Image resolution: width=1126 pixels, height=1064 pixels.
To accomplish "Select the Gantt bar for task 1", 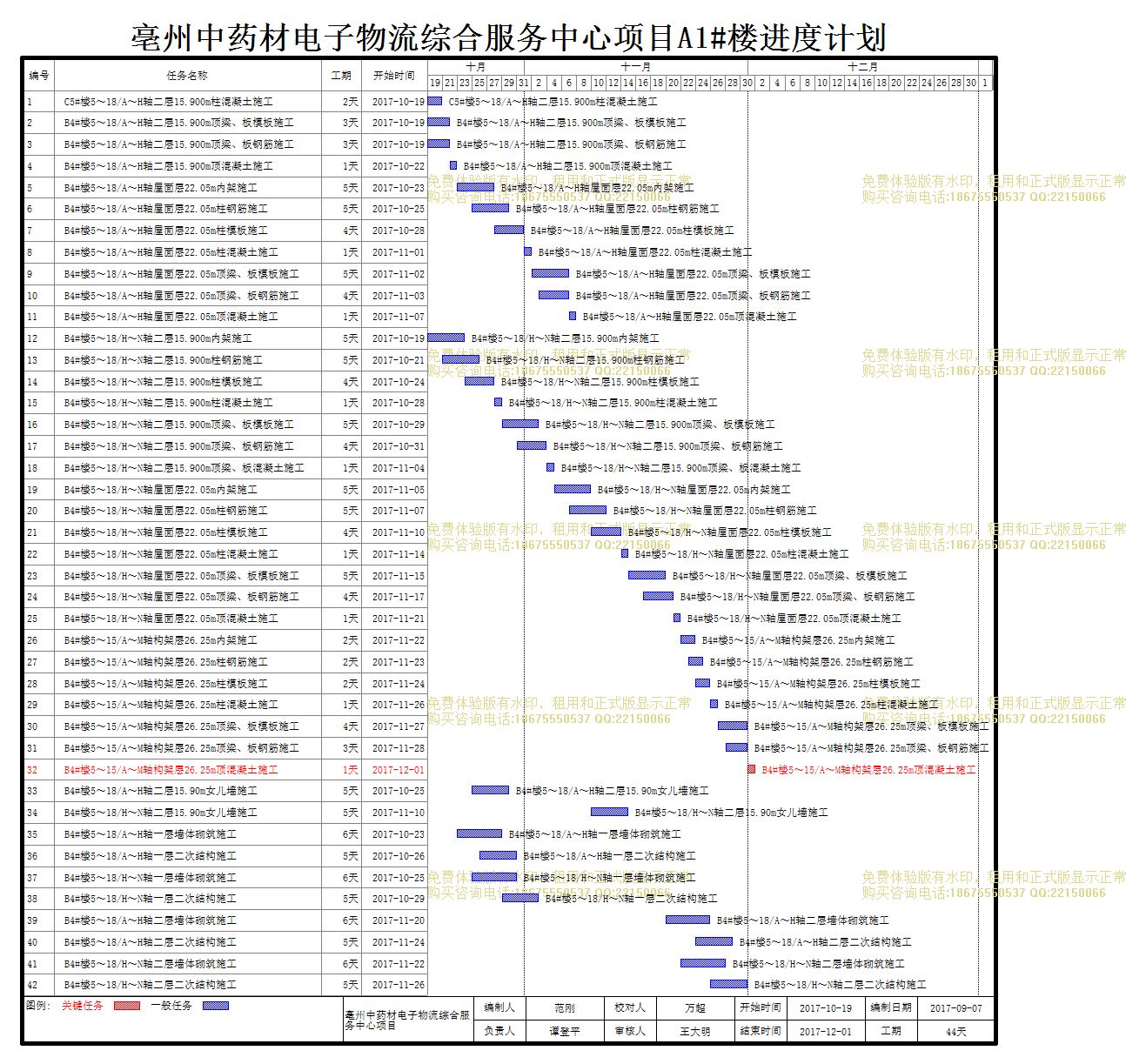I will [x=435, y=101].
